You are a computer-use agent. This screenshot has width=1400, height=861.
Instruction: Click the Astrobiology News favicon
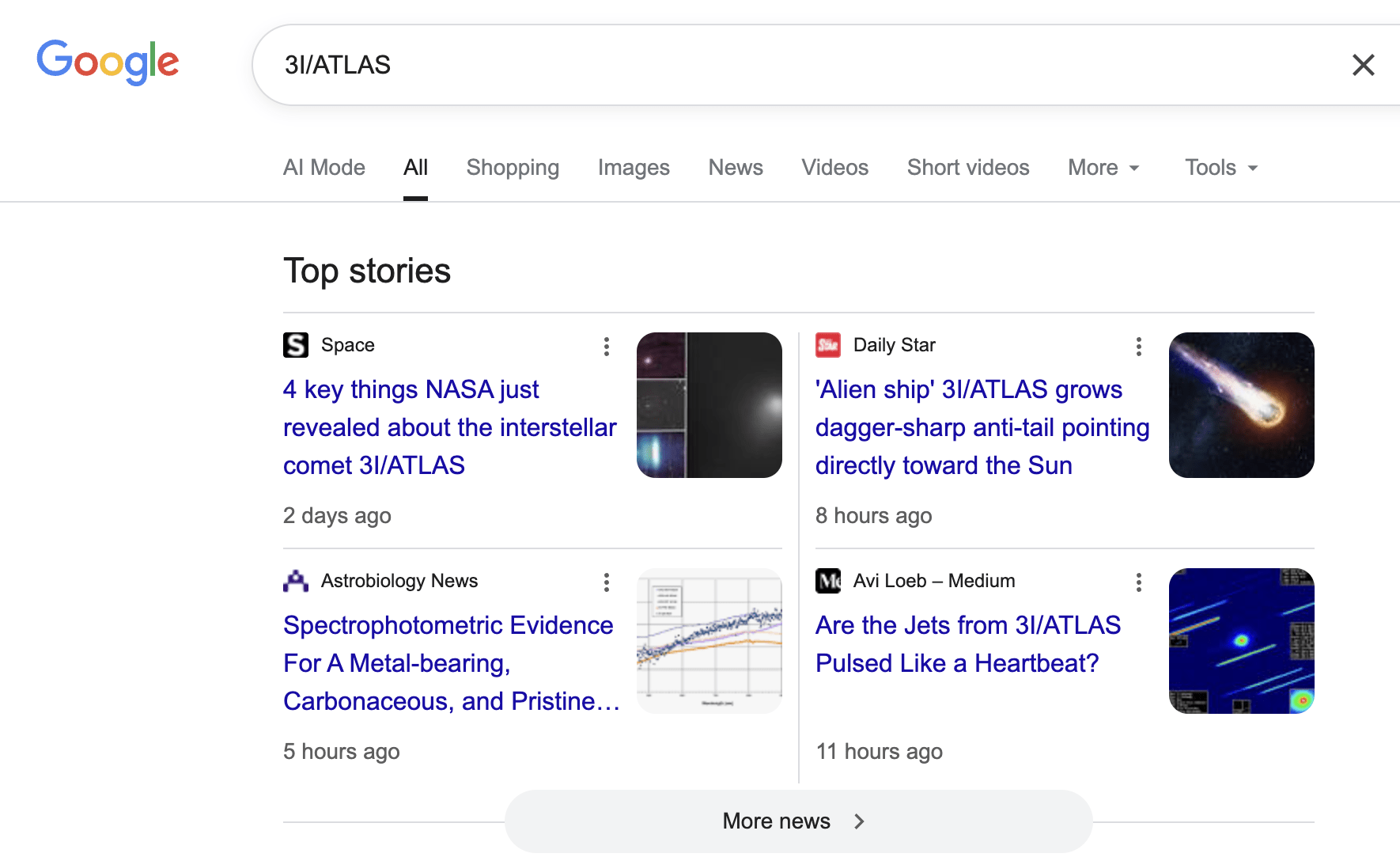click(296, 581)
